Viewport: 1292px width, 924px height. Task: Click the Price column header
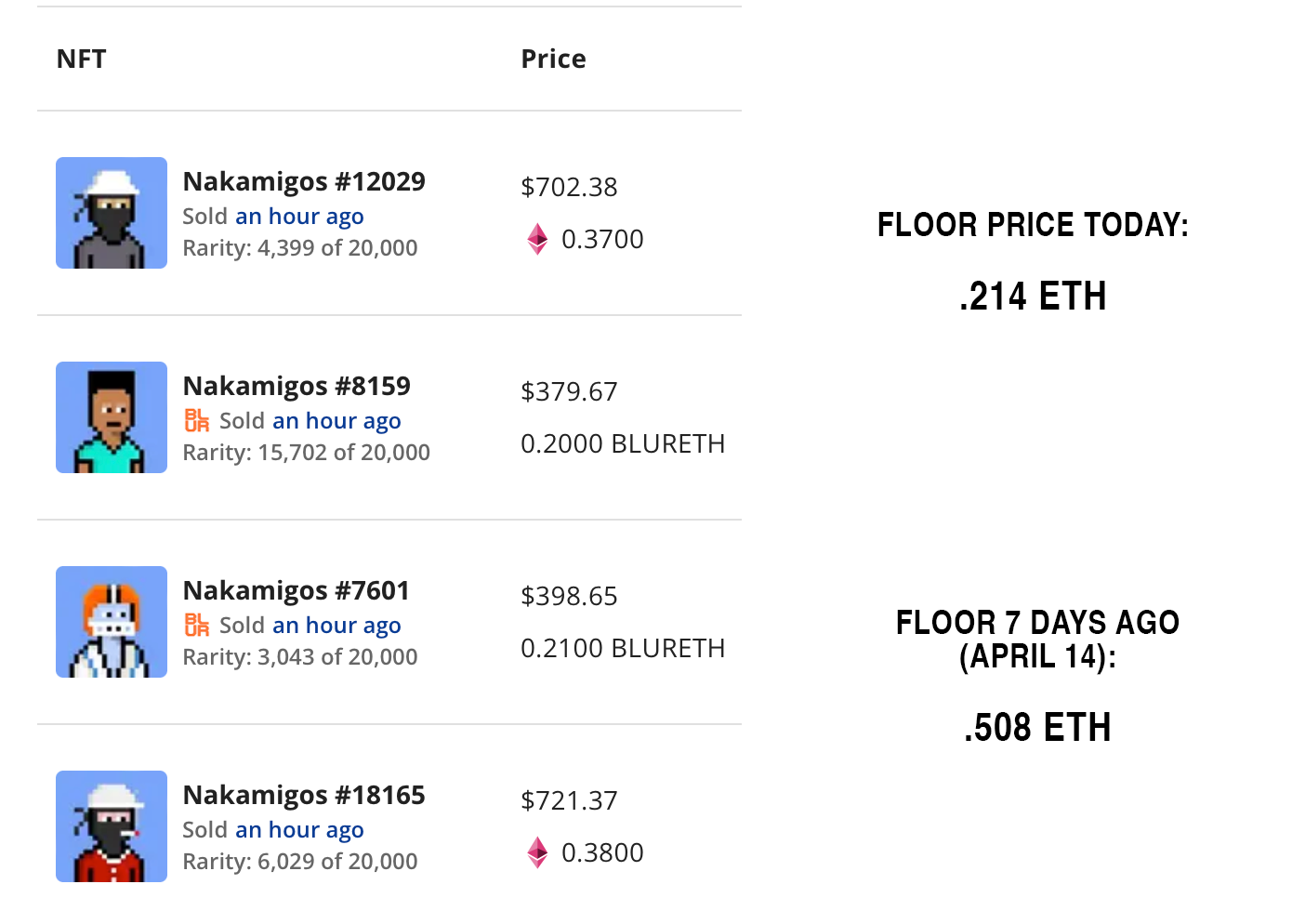pyautogui.click(x=553, y=59)
